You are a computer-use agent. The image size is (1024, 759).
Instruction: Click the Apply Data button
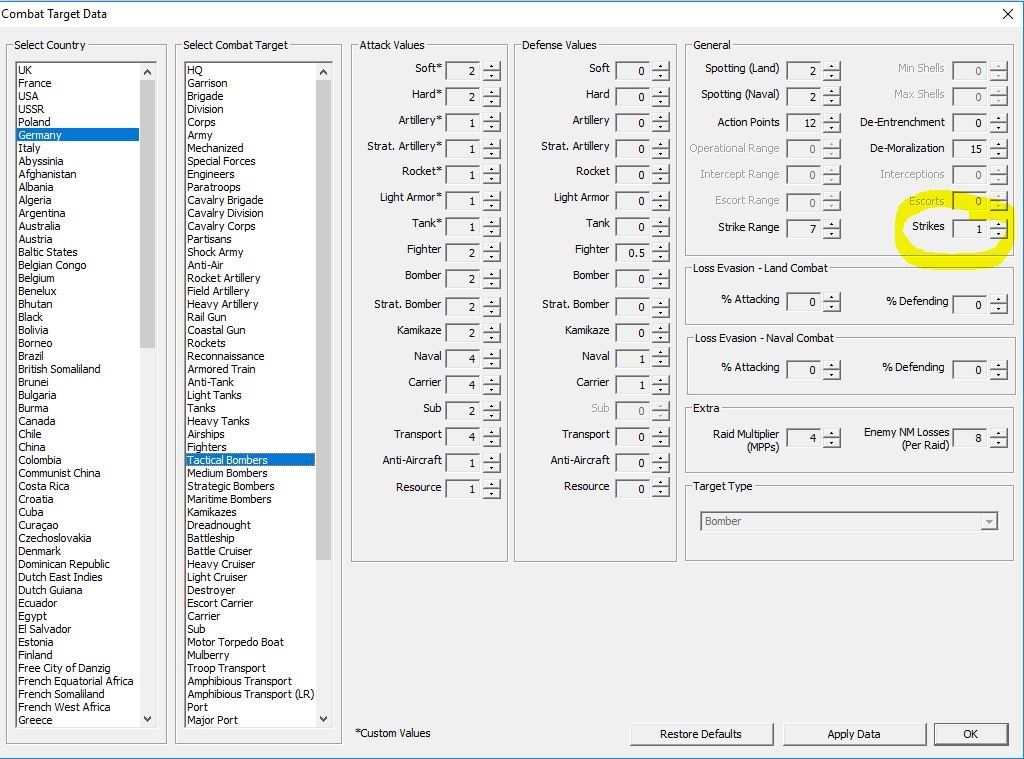point(854,734)
